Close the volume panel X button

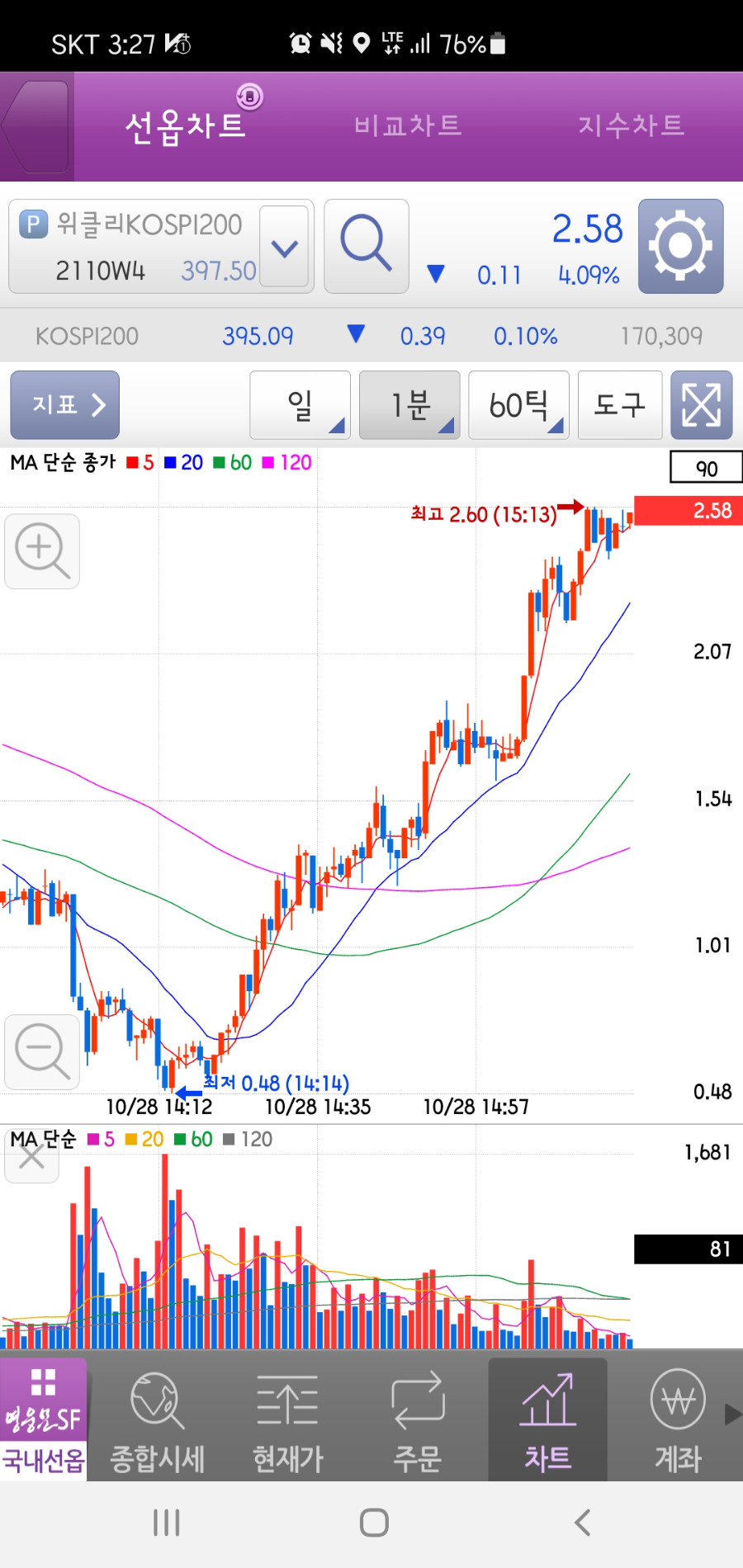point(31,1157)
